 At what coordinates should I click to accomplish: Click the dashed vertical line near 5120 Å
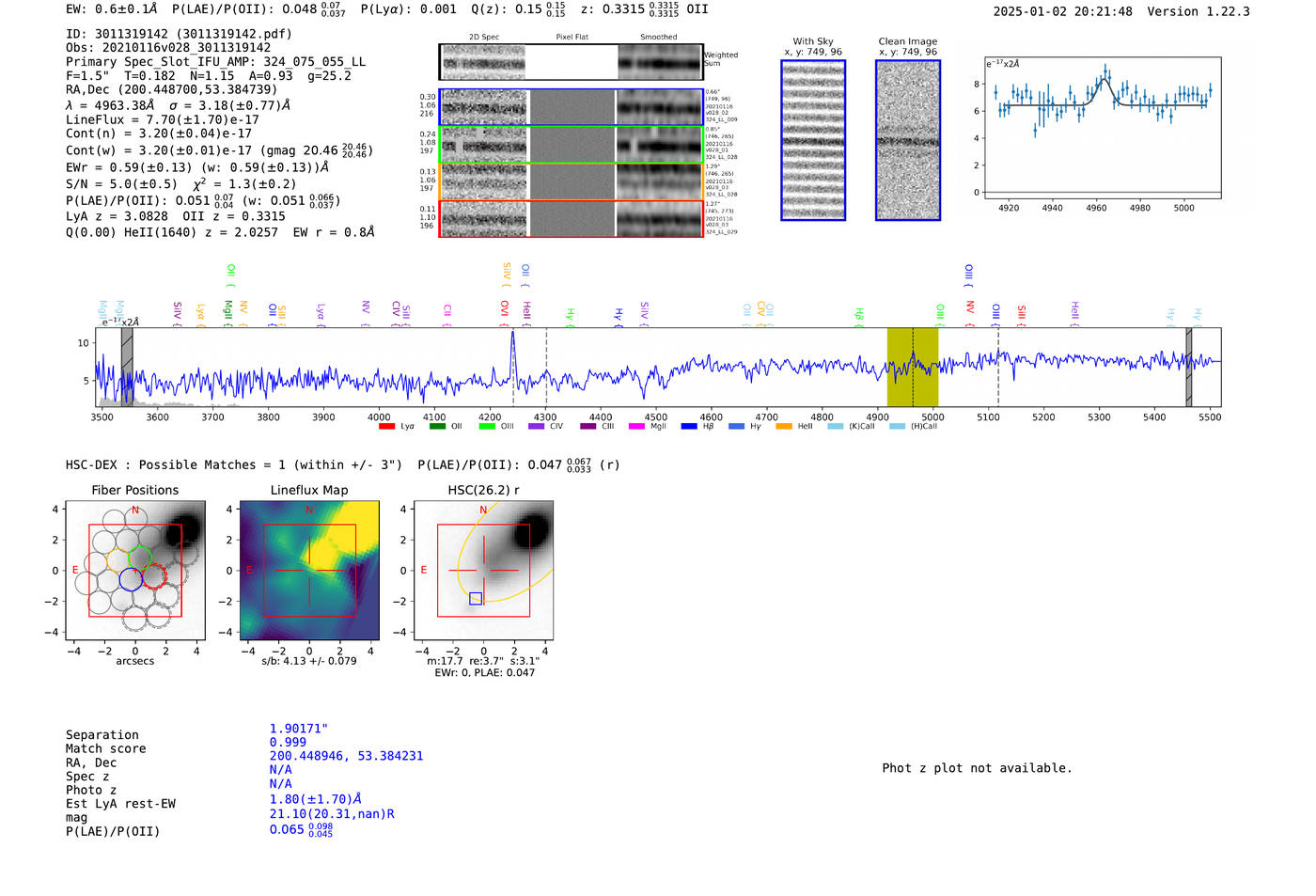coord(998,367)
